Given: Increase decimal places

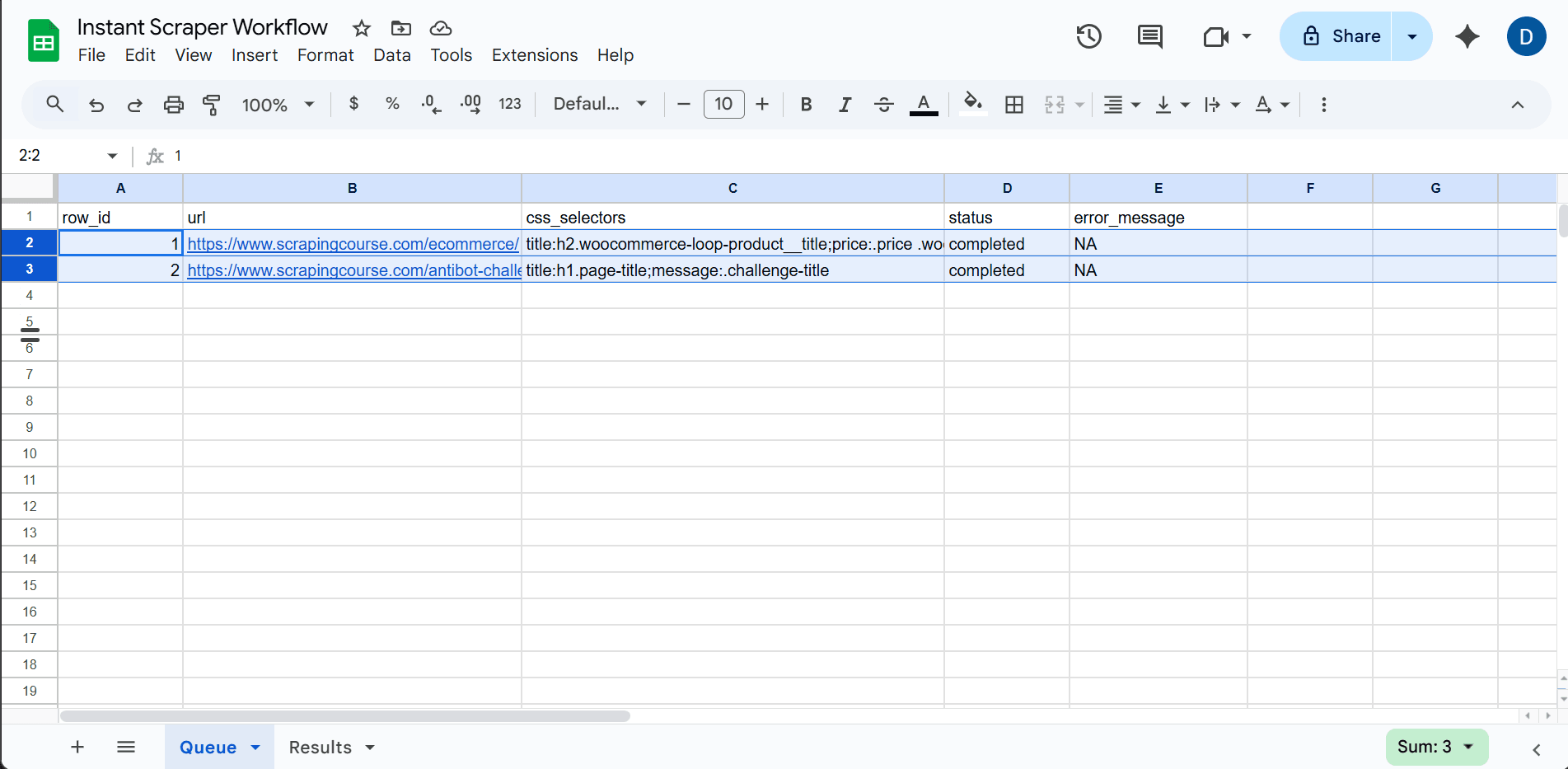Looking at the screenshot, I should pos(470,105).
